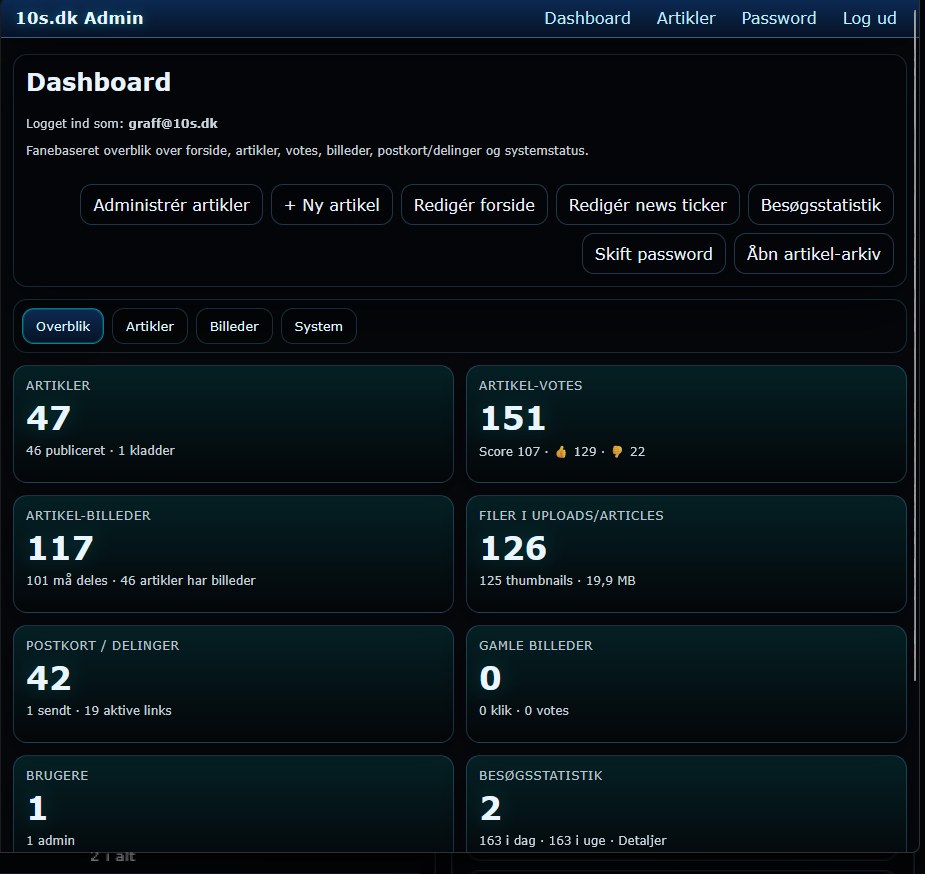Click the '1 admin' text
This screenshot has width=925, height=874.
point(50,840)
